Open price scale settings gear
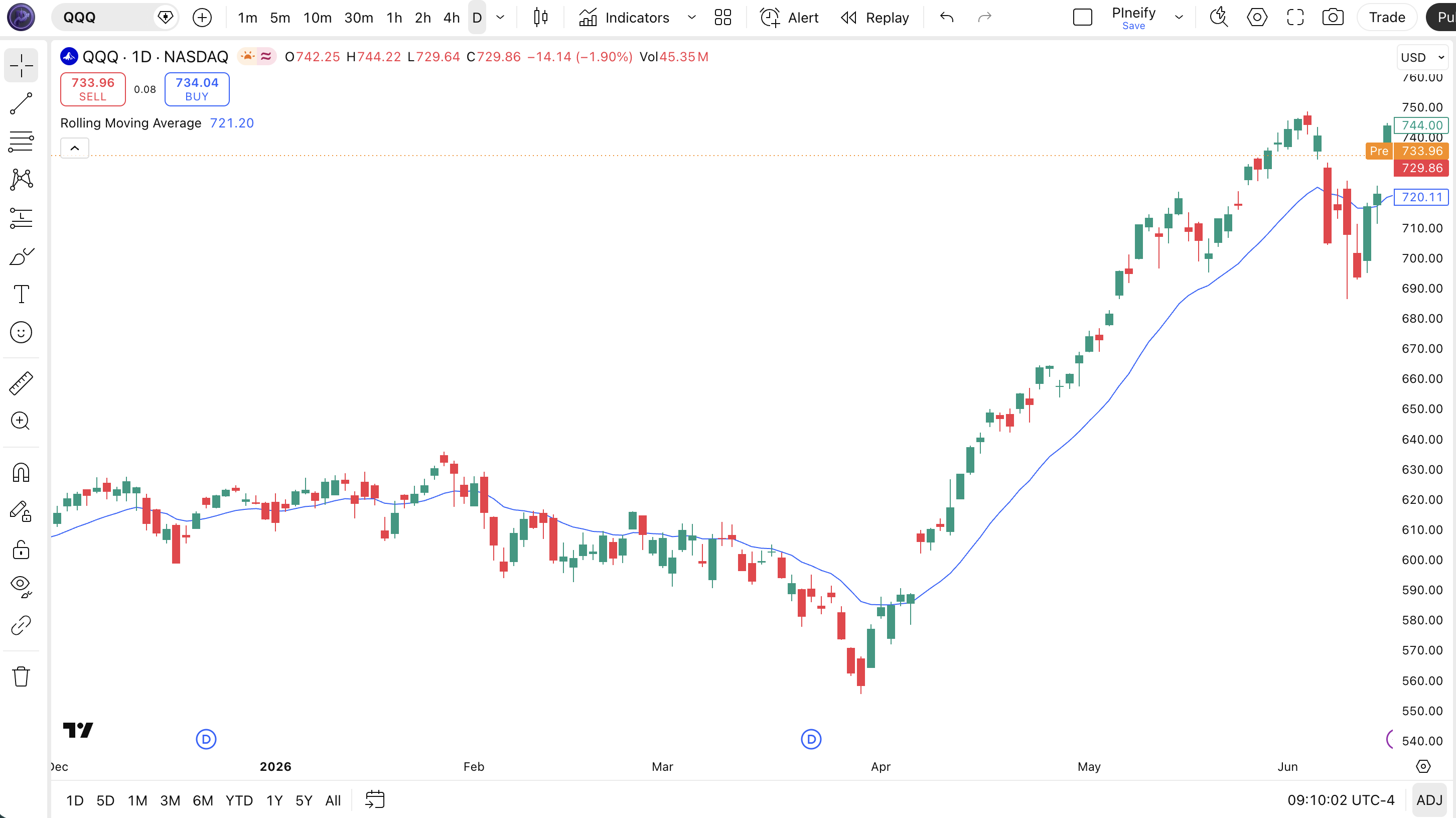1456x818 pixels. pos(1423,766)
